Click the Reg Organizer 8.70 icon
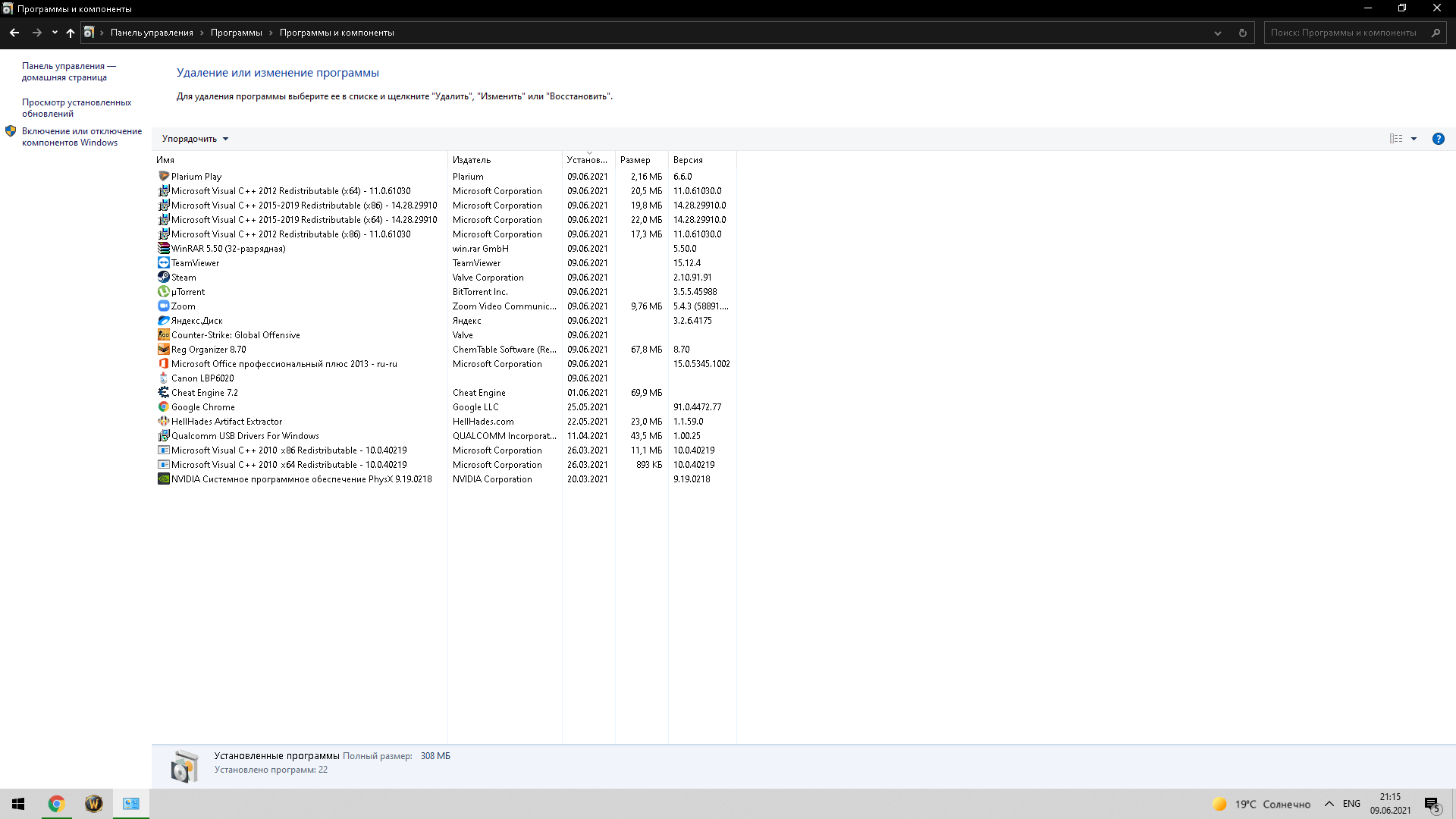 pos(163,349)
